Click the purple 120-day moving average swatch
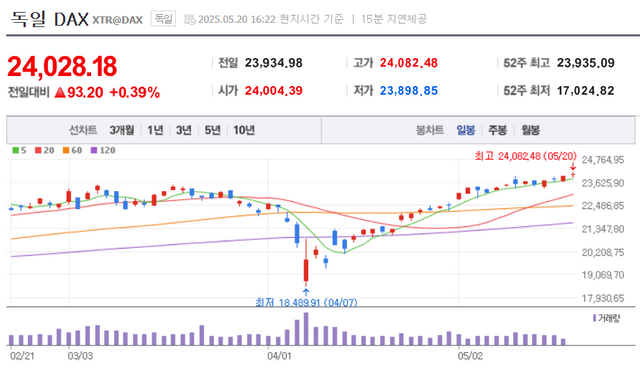The width and height of the screenshot is (640, 372). point(94,150)
